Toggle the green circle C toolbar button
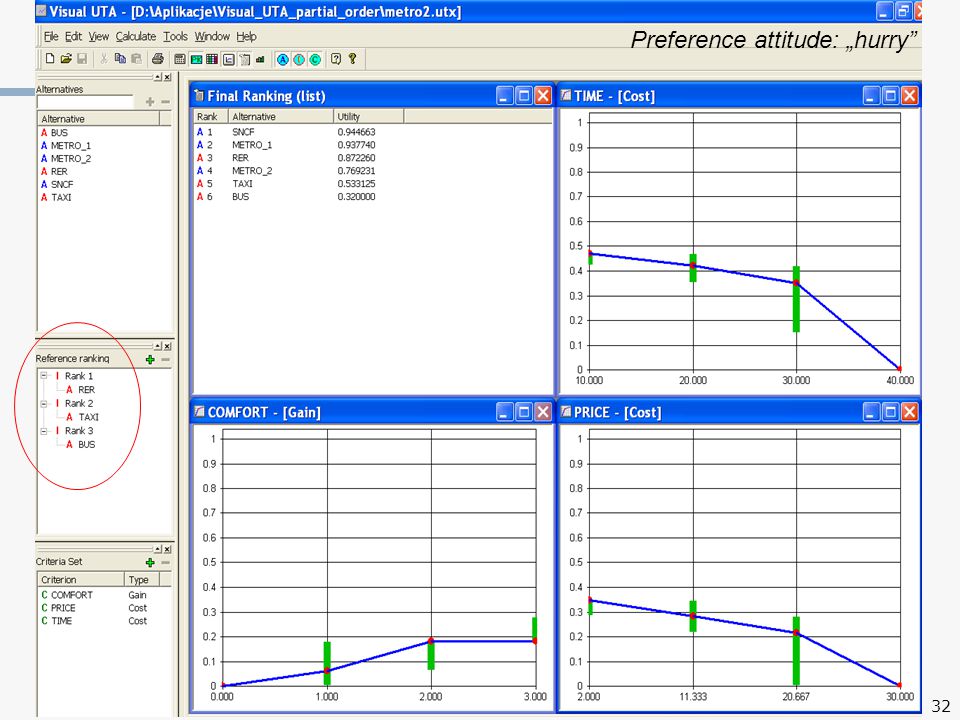The height and width of the screenshot is (720, 960). [x=315, y=59]
